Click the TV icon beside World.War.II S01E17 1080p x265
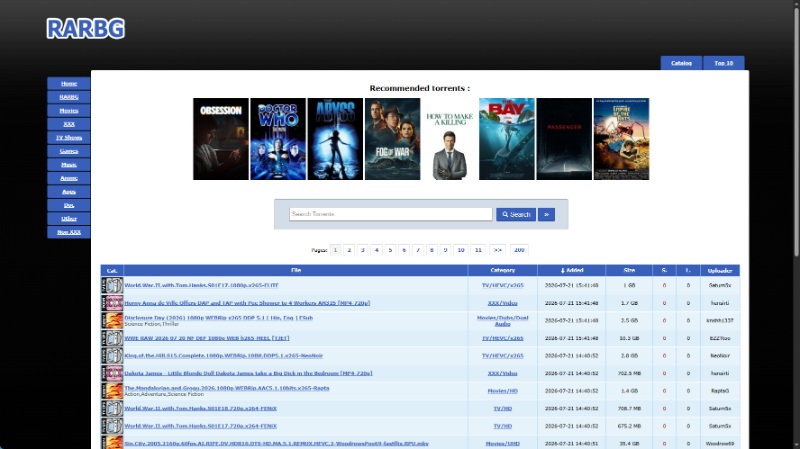This screenshot has height=449, width=800. (112, 285)
